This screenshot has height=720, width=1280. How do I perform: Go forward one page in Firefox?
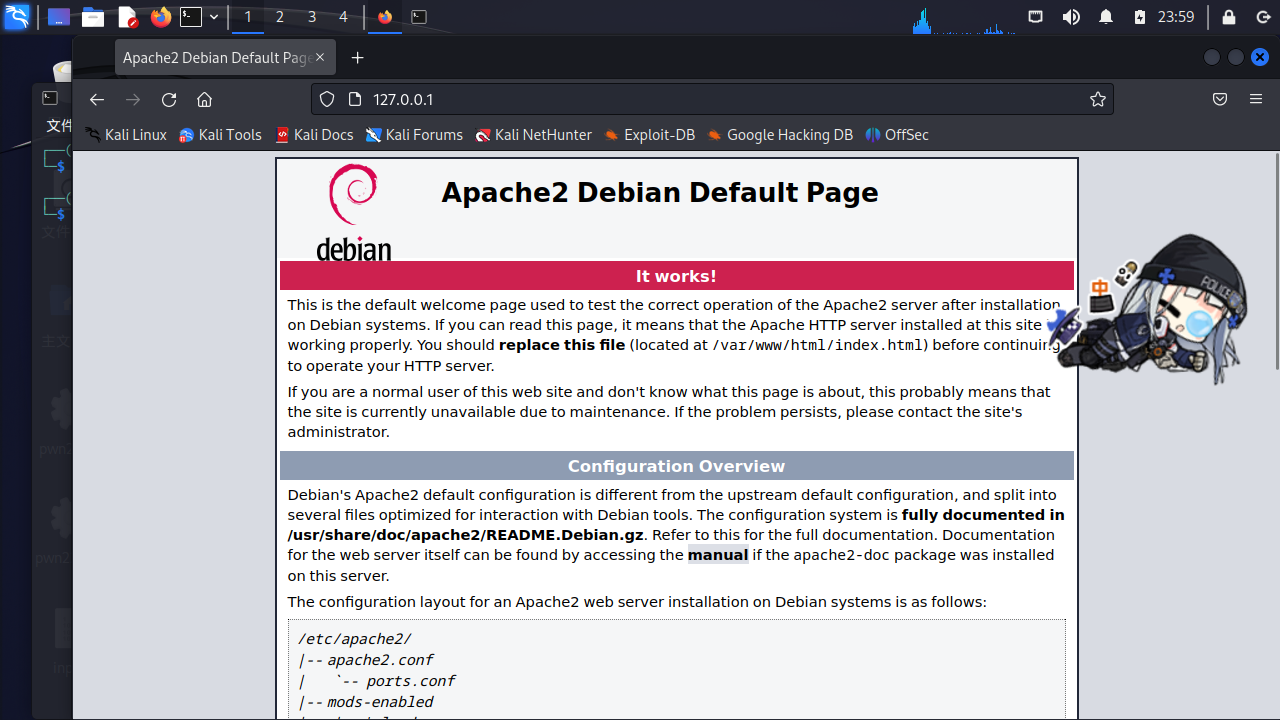coord(132,99)
